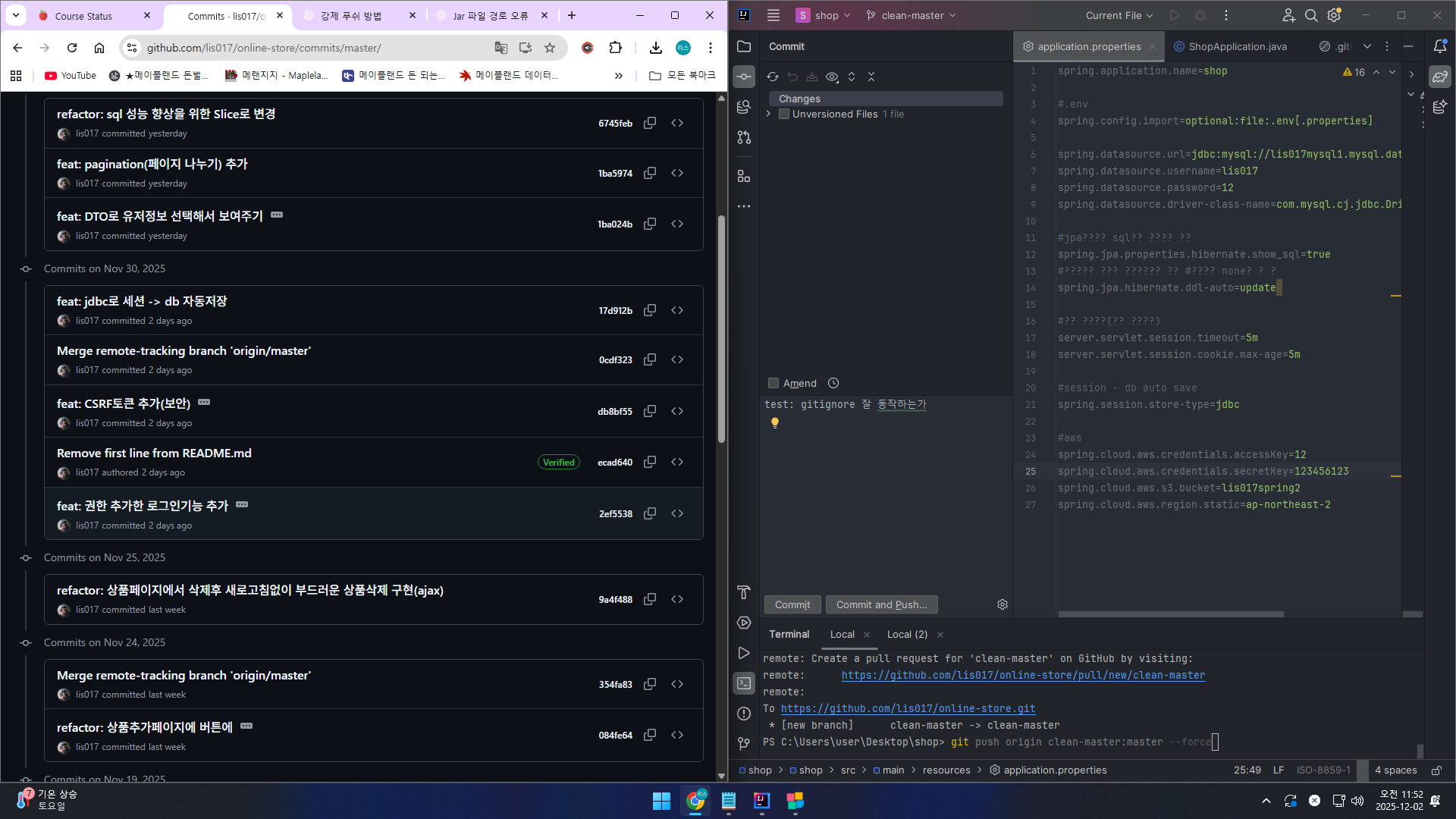
Task: Open commit options gear icon
Action: [1002, 604]
